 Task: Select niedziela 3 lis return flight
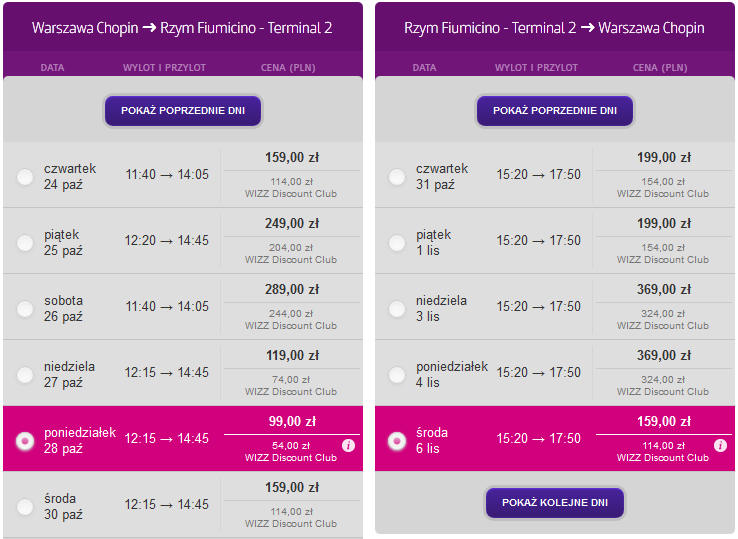pyautogui.click(x=397, y=309)
